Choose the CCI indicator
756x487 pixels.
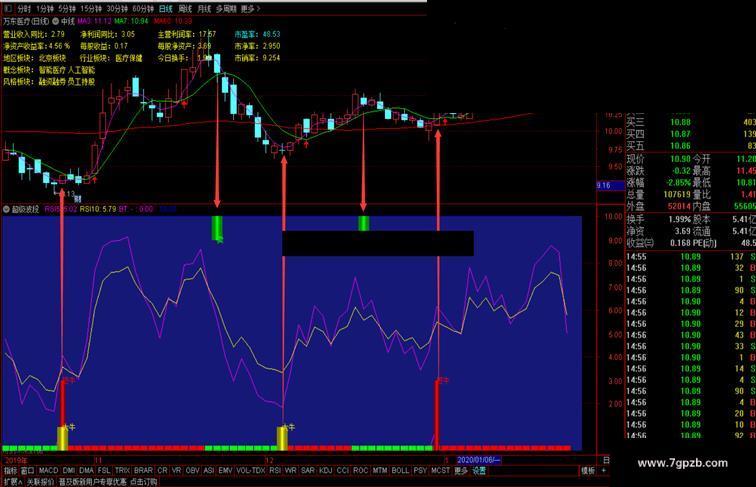[343, 471]
